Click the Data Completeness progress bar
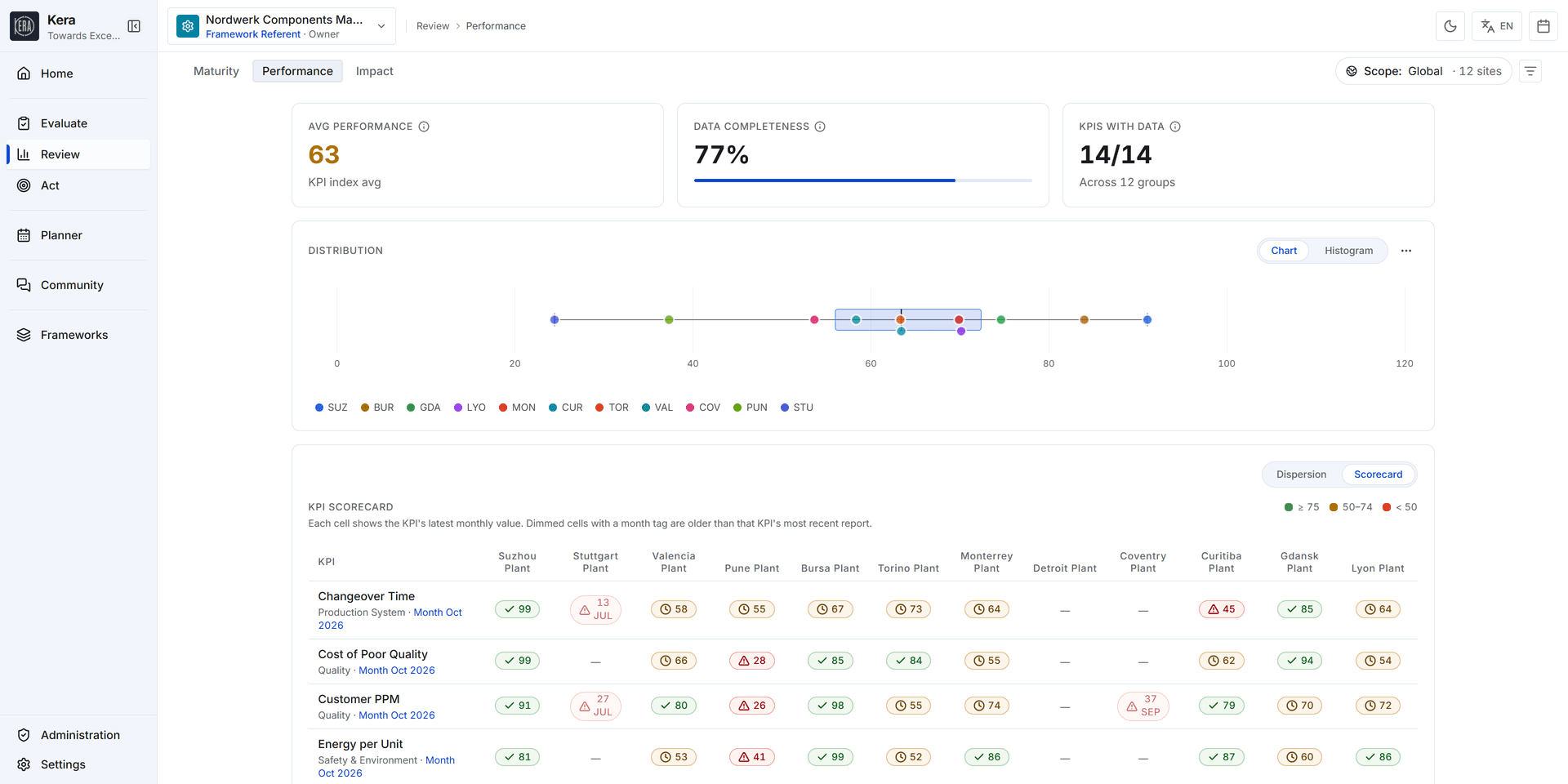1568x784 pixels. click(863, 180)
